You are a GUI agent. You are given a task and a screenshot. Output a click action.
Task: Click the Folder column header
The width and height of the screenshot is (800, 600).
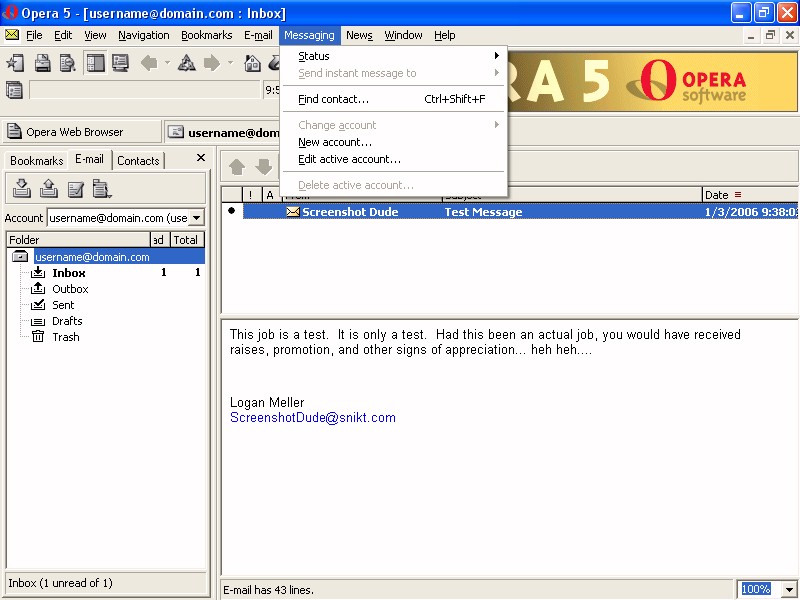79,240
